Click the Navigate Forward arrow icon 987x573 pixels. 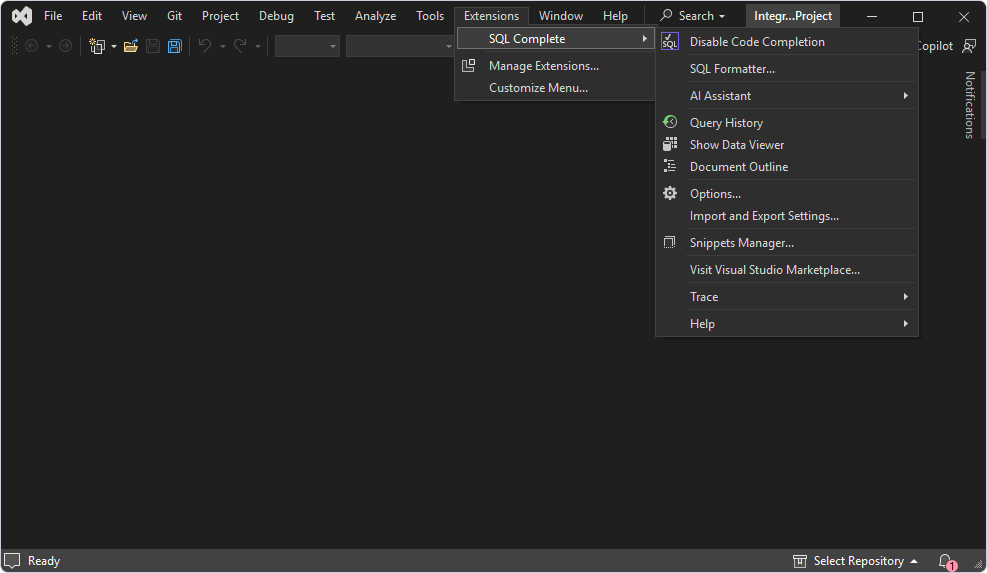pyautogui.click(x=65, y=45)
